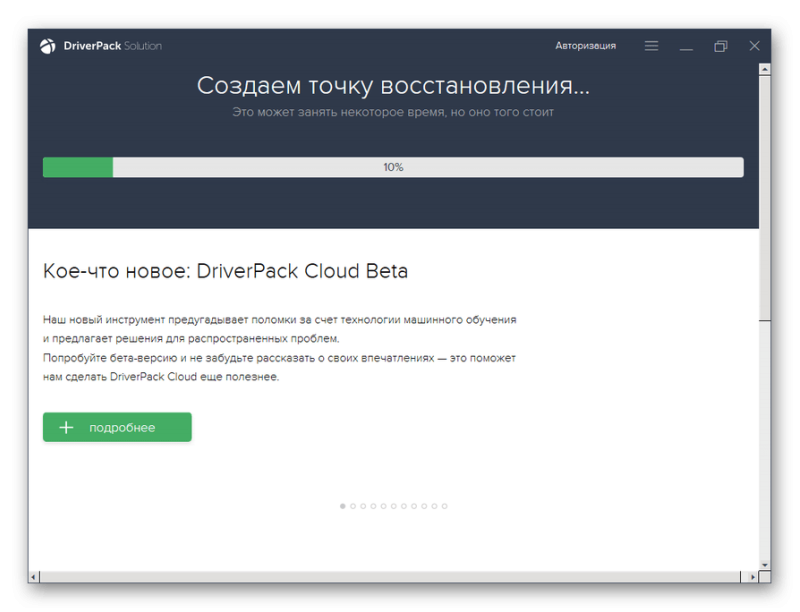Select the eighth carousel dot
This screenshot has height=612, width=800.
(x=414, y=506)
